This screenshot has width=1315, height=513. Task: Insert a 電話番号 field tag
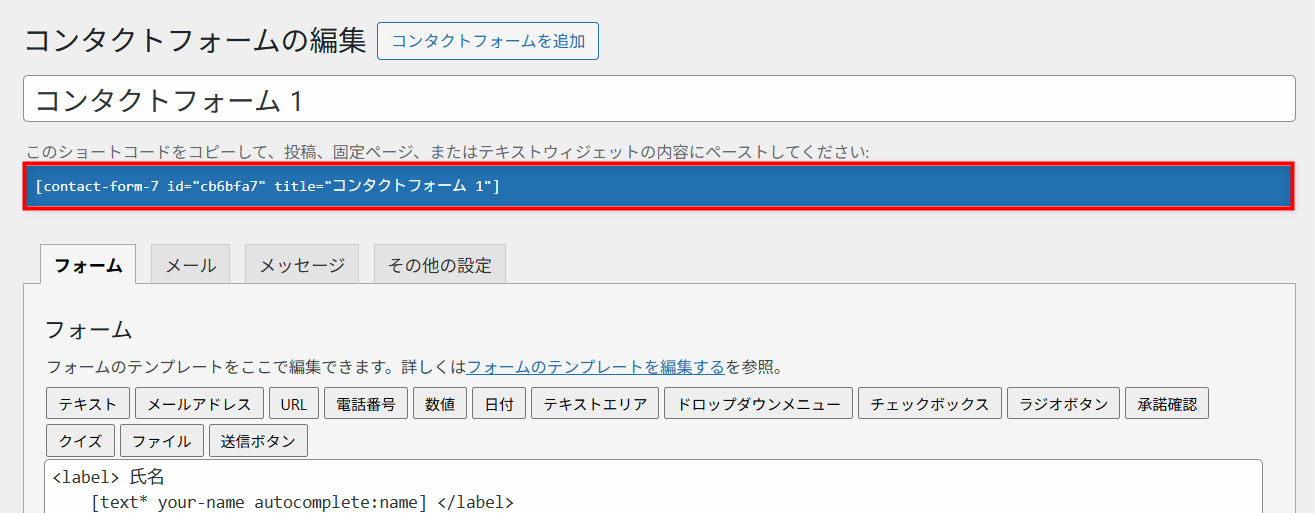[366, 404]
